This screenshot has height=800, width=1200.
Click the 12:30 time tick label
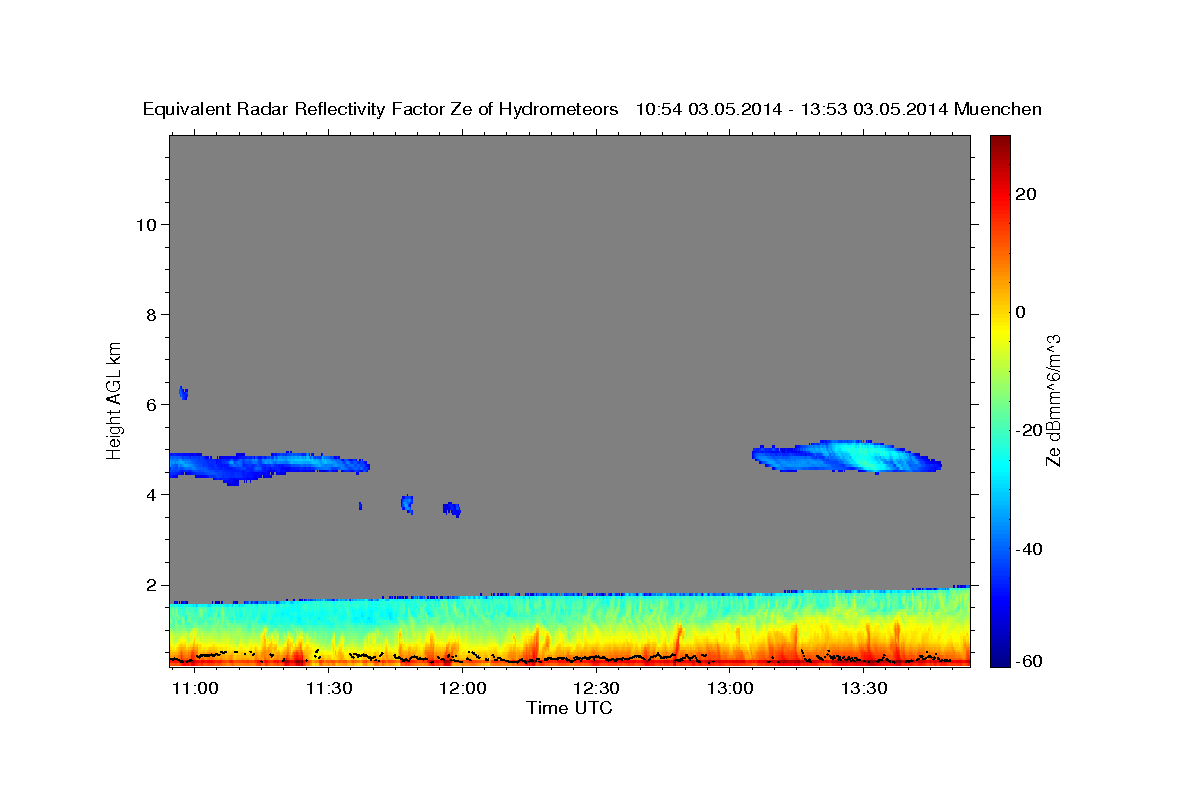tap(597, 689)
